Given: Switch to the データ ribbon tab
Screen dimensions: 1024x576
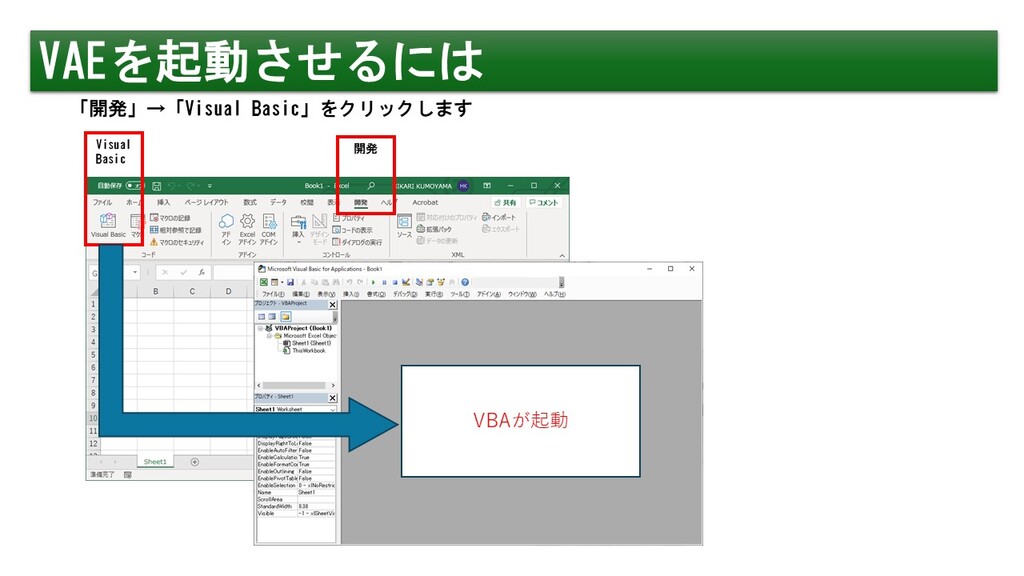Looking at the screenshot, I should point(278,202).
